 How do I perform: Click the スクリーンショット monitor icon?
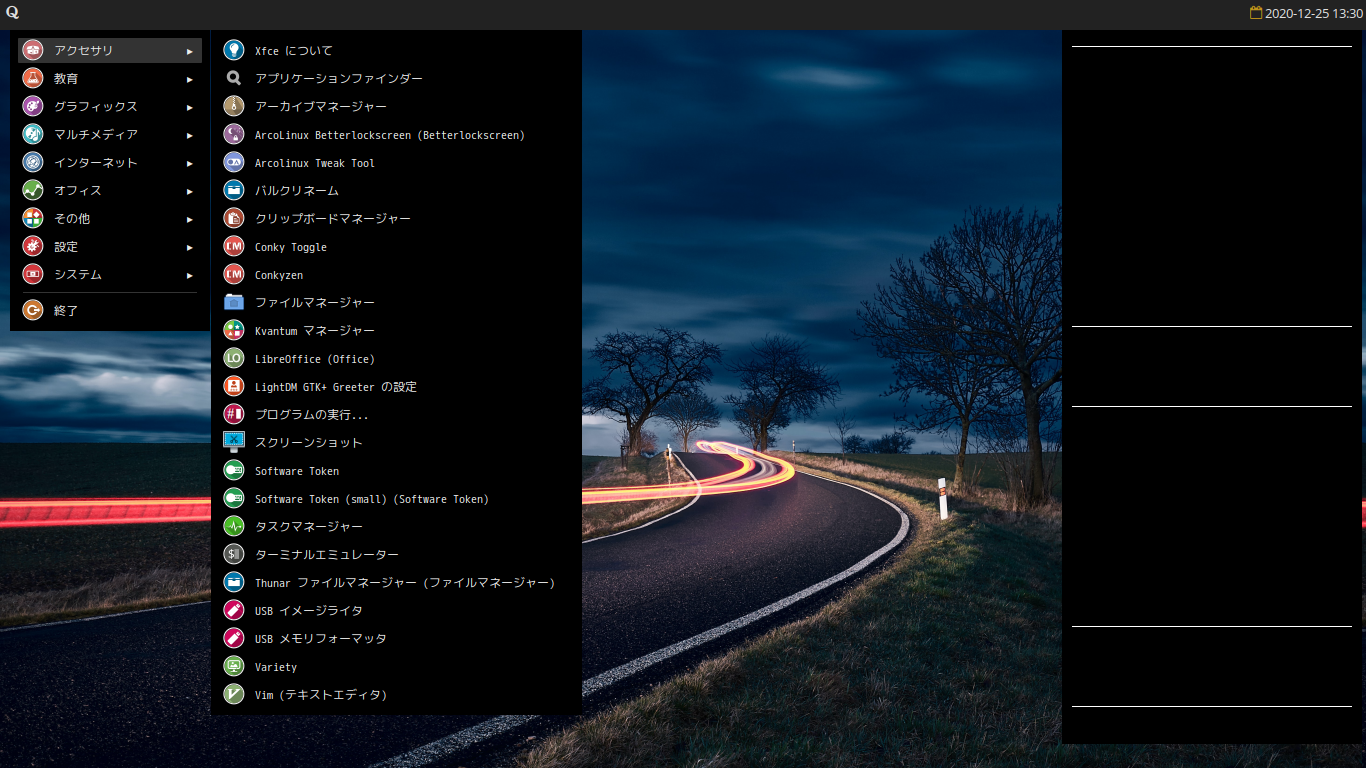(233, 442)
